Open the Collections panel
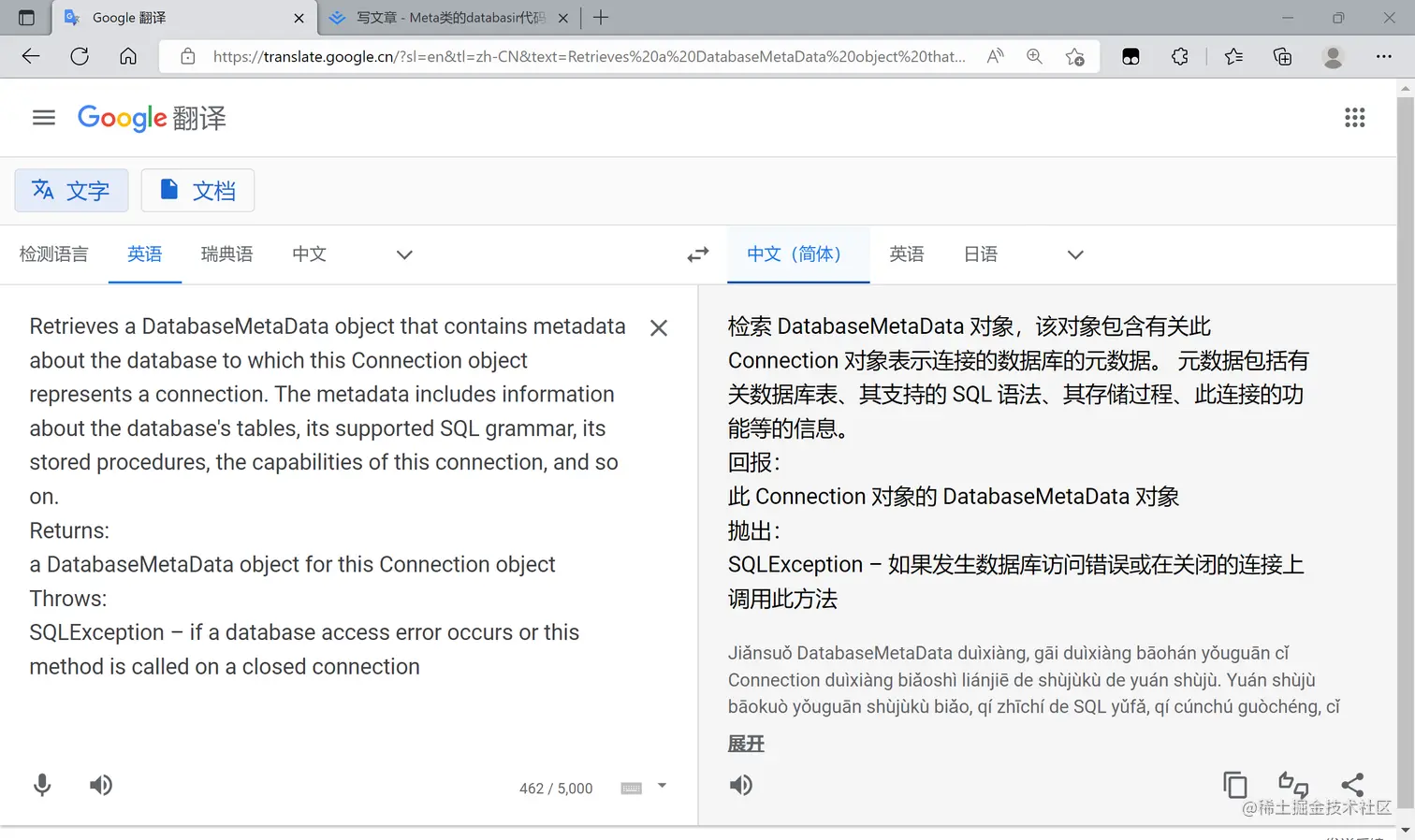Viewport: 1415px width, 840px height. click(x=1283, y=56)
